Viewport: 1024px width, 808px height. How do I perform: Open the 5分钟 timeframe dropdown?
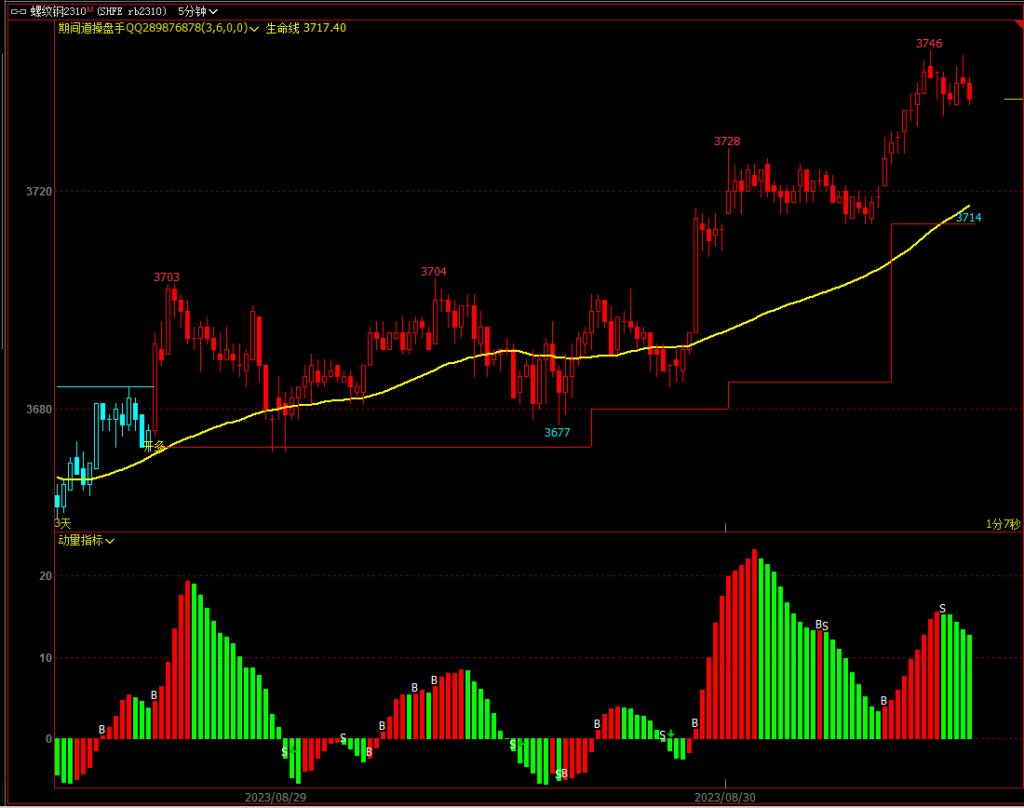pos(197,11)
